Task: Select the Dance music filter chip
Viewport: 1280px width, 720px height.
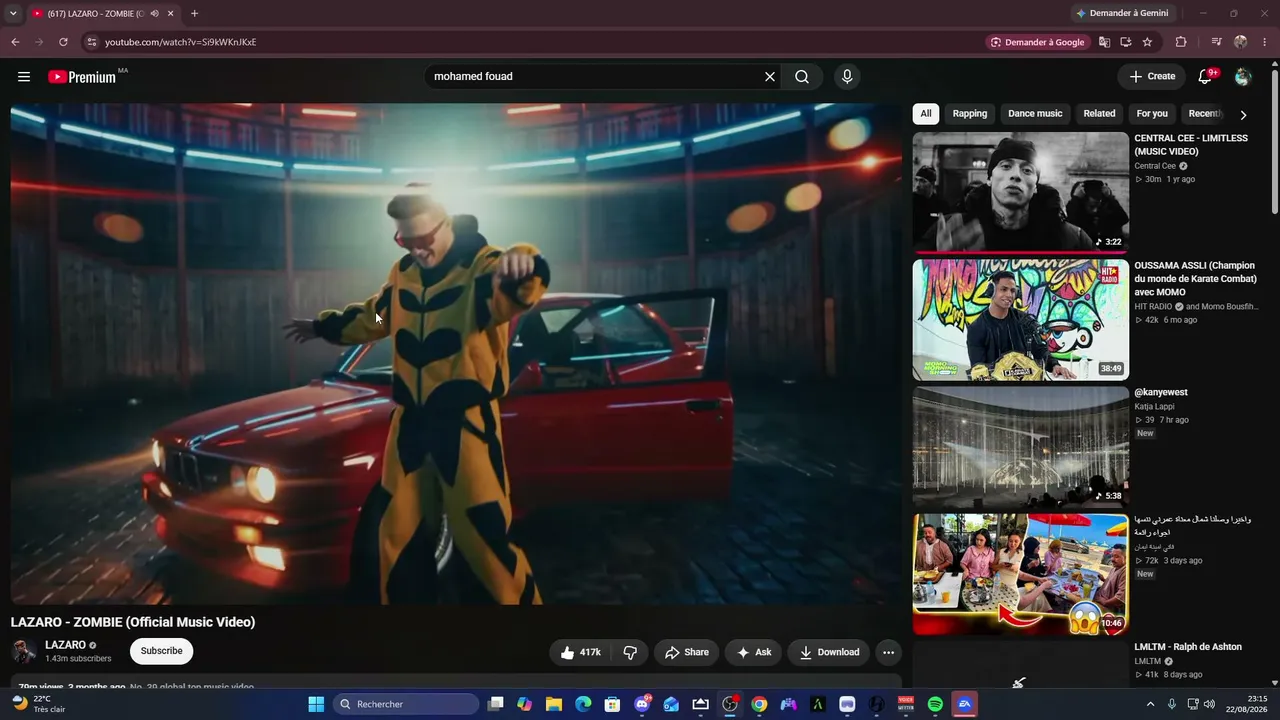Action: 1035,114
